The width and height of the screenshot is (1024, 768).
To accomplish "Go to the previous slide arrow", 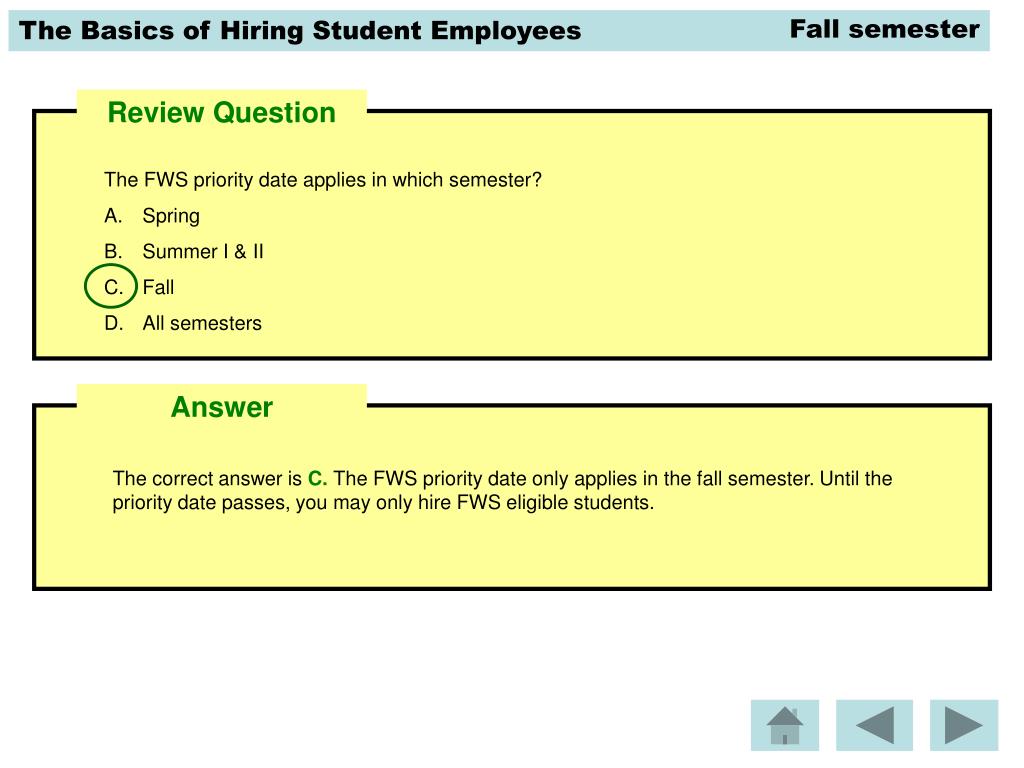I will click(874, 725).
